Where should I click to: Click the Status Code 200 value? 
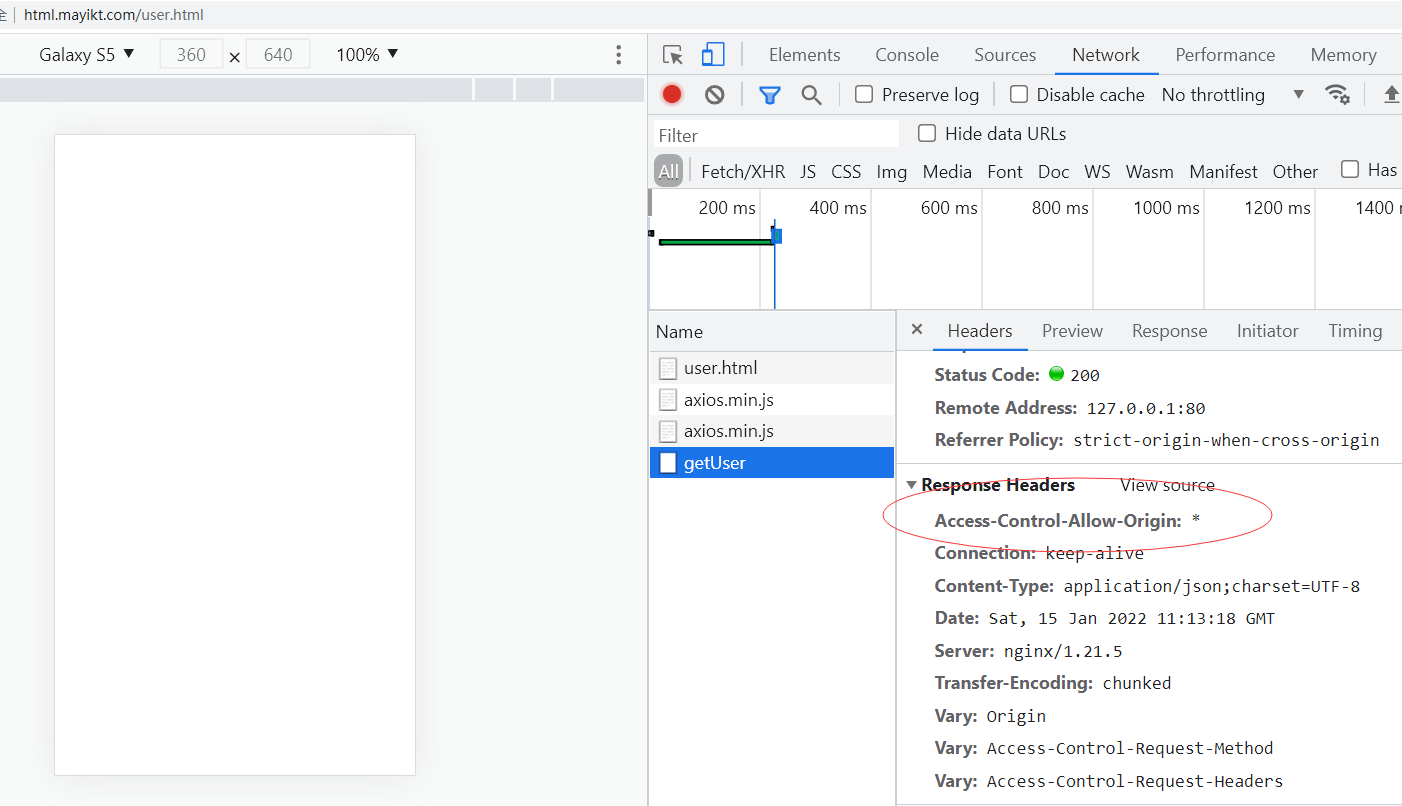pos(1085,376)
